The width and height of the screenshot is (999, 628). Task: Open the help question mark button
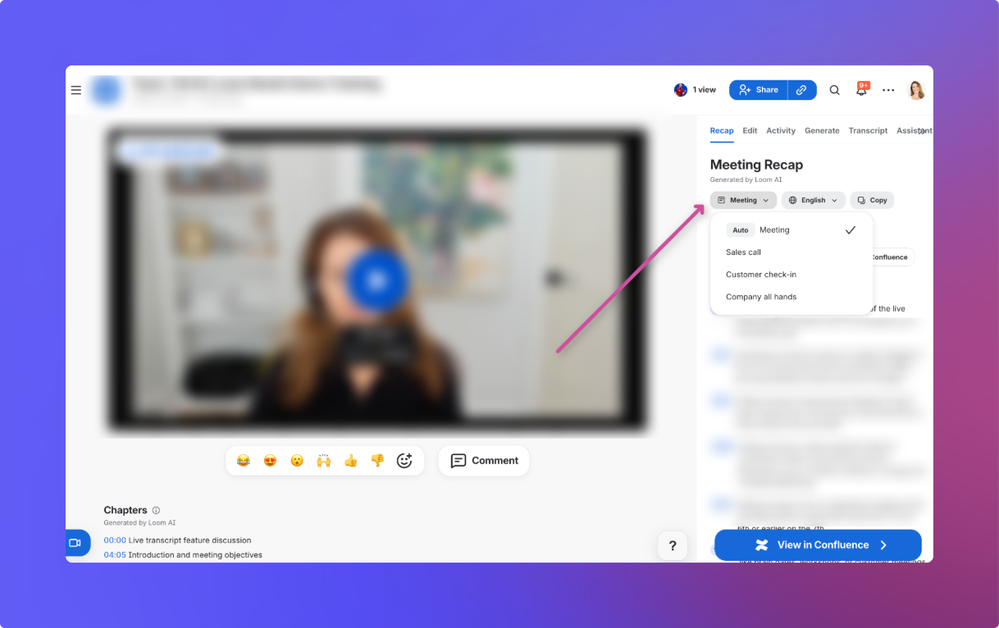coord(672,546)
